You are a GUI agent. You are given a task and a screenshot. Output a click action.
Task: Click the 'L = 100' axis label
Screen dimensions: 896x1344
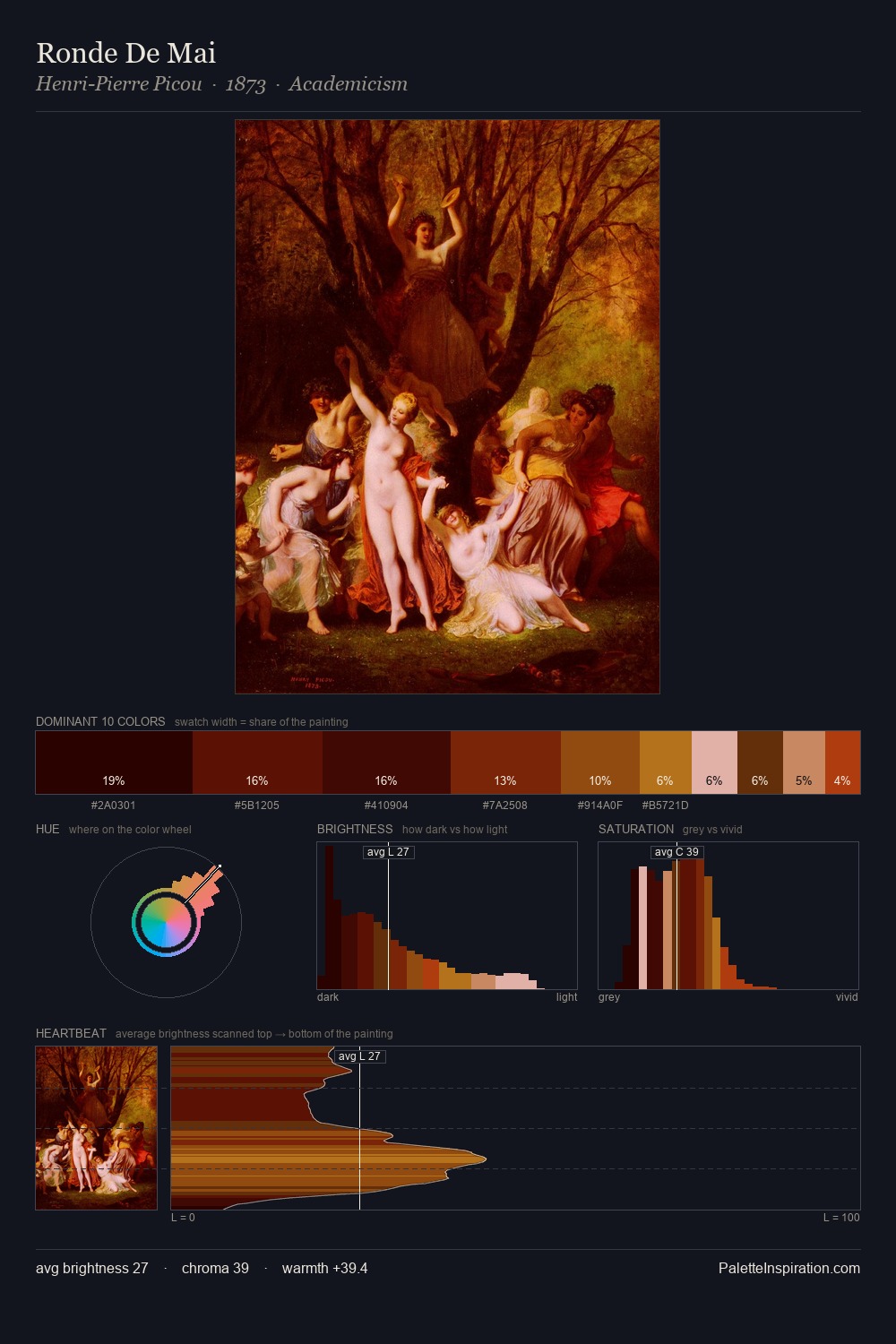coord(841,1218)
